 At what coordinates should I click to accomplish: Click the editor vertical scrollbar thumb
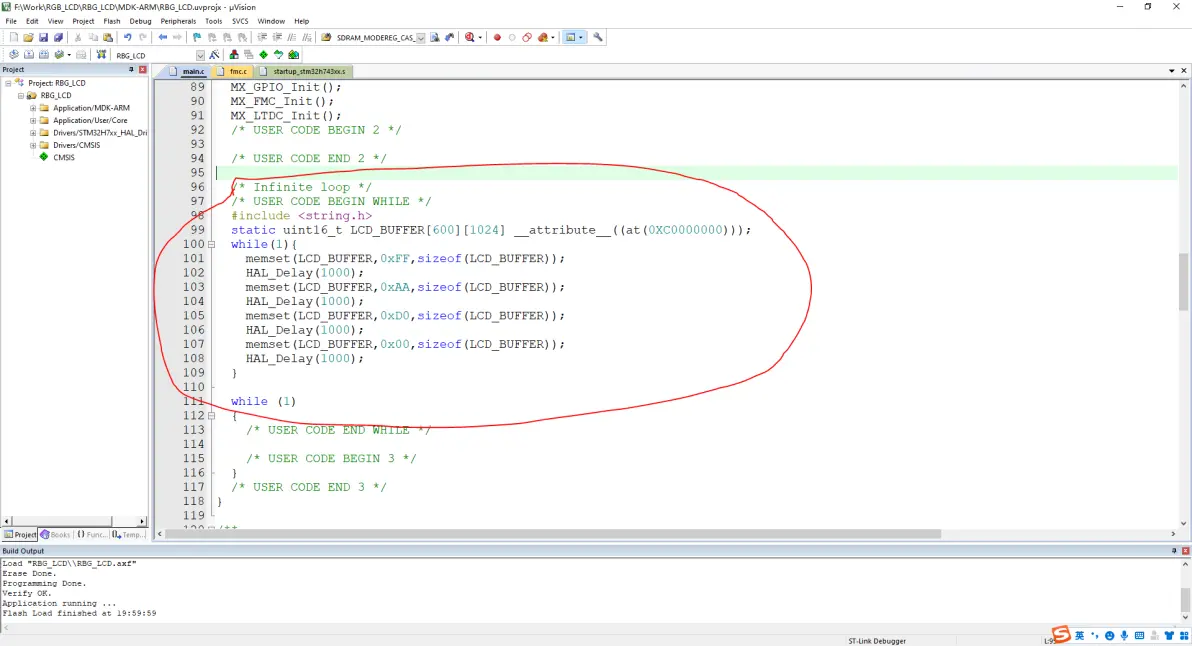click(1184, 281)
